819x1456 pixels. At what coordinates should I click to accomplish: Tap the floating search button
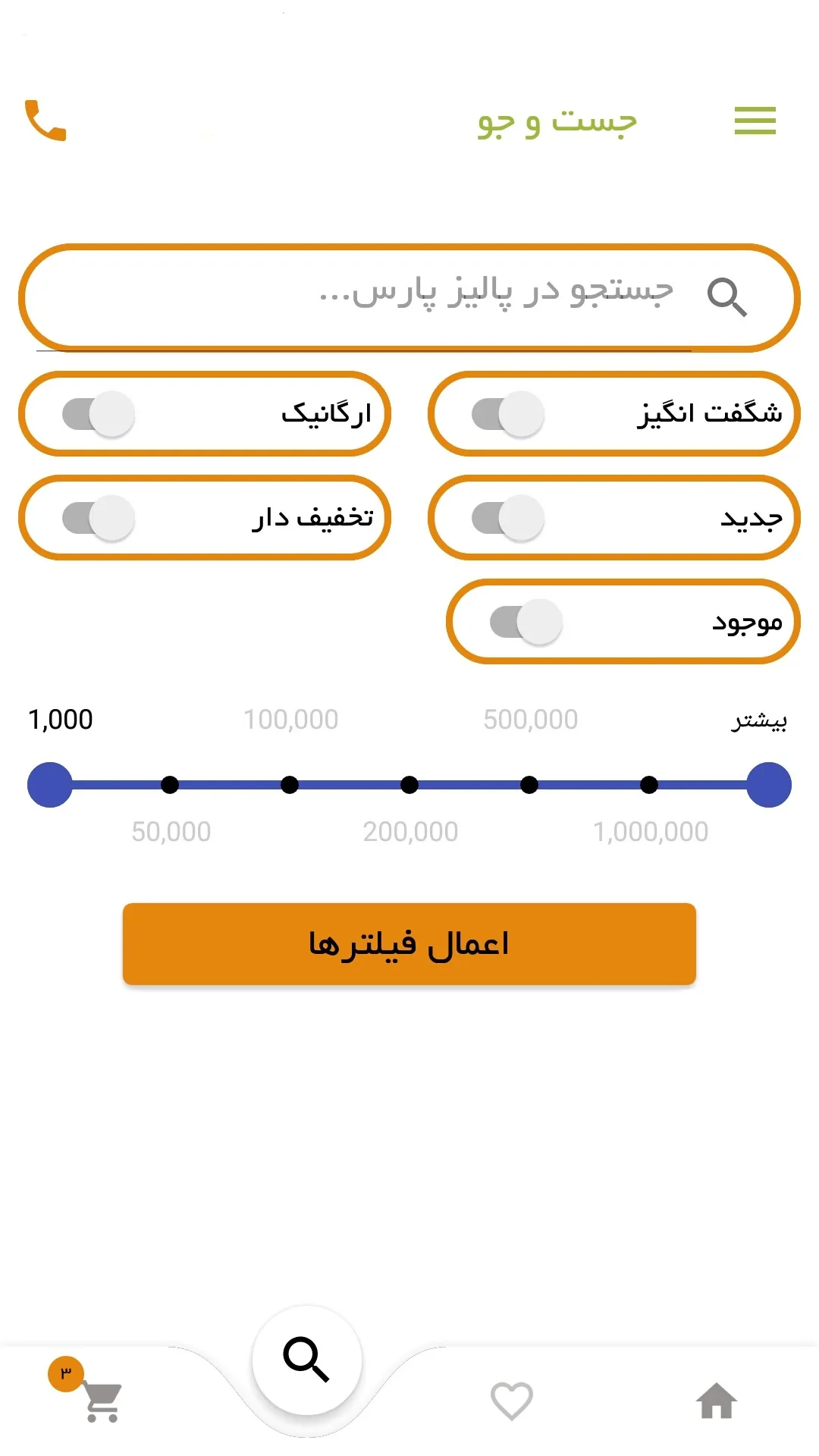tap(307, 1360)
